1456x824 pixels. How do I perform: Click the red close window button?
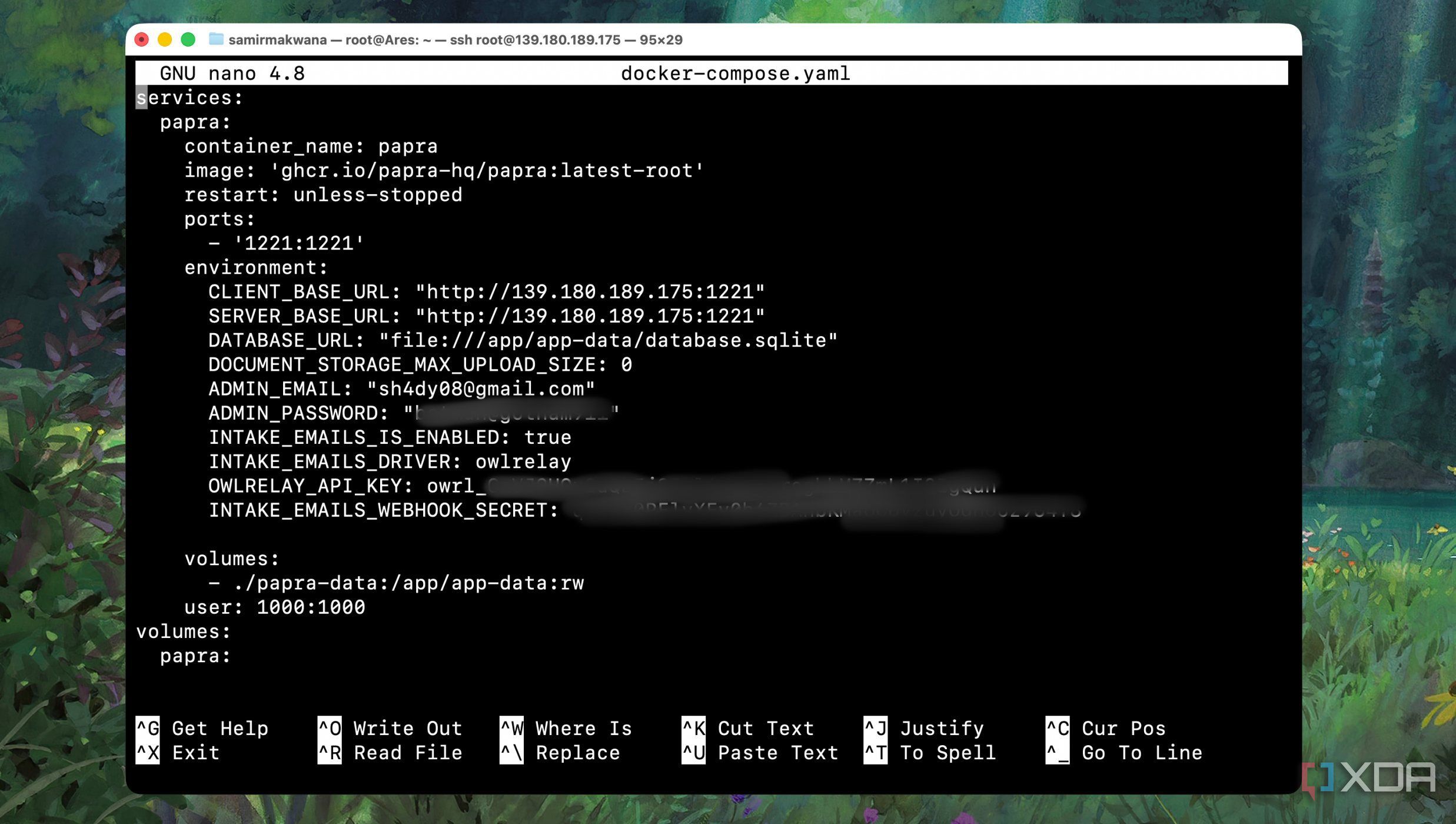tap(142, 39)
